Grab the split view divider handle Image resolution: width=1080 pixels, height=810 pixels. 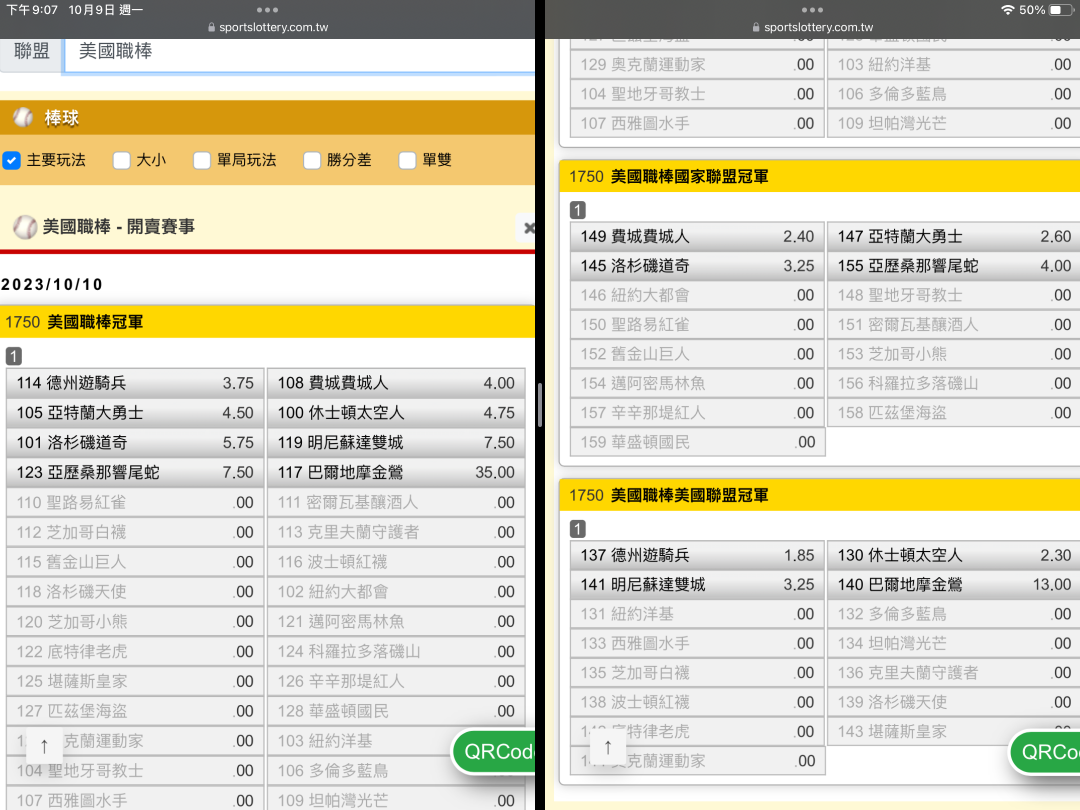coord(540,405)
